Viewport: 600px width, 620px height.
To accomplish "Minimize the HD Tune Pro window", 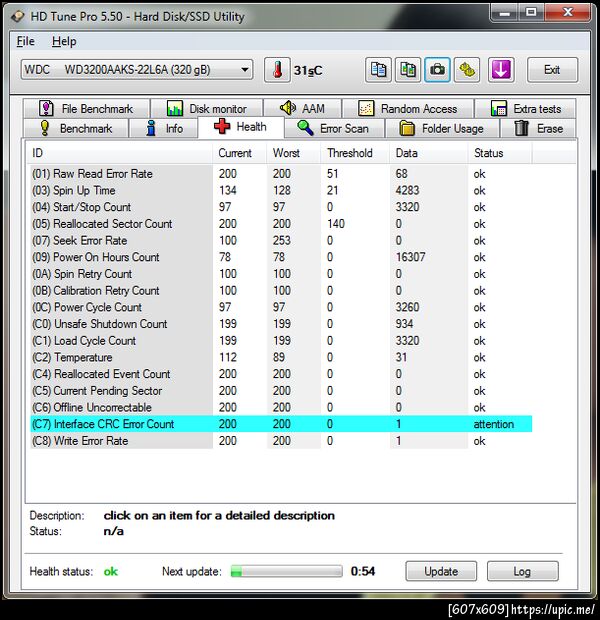I will pos(505,13).
